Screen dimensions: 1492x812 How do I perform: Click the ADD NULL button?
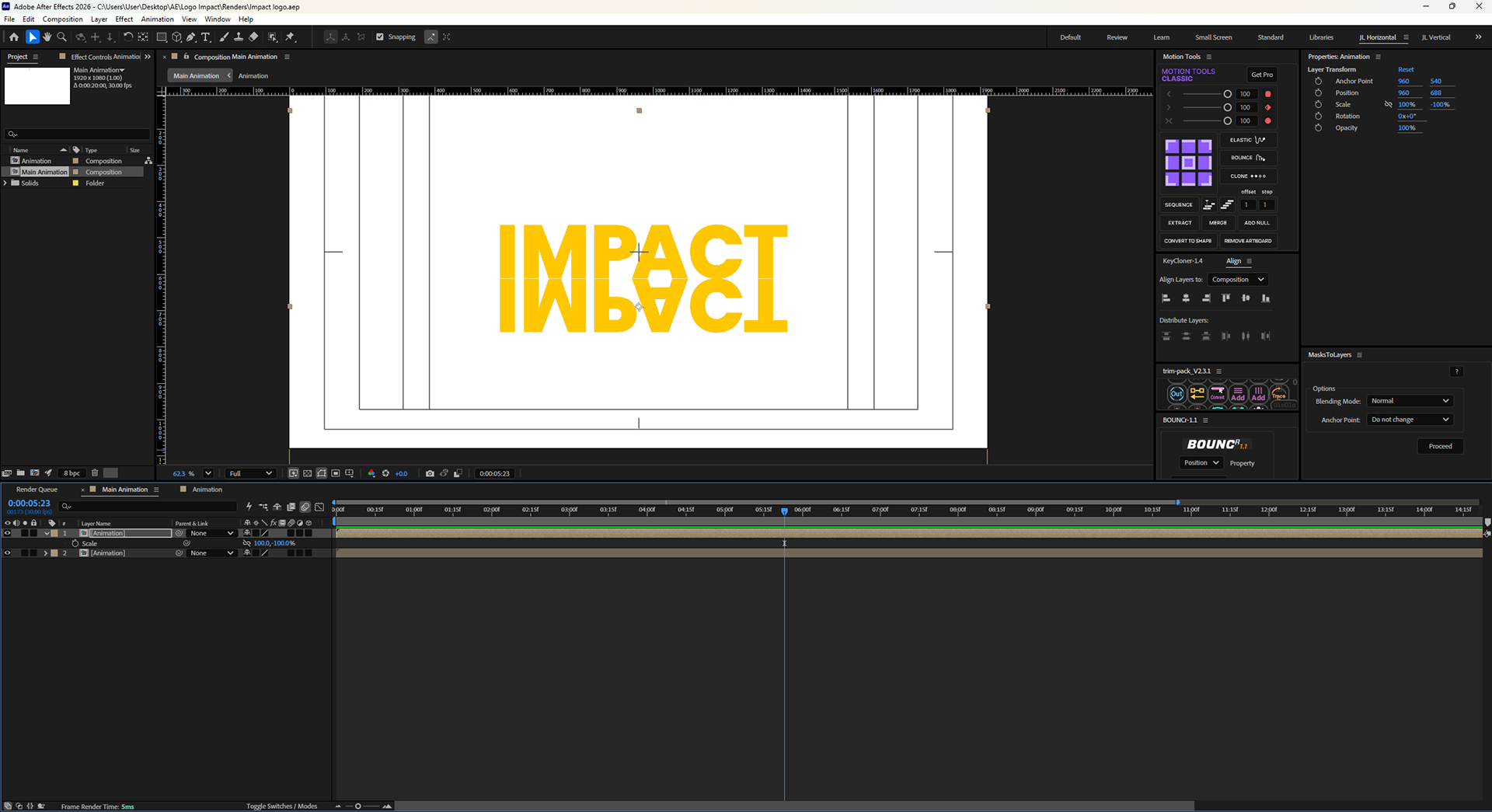(x=1257, y=223)
